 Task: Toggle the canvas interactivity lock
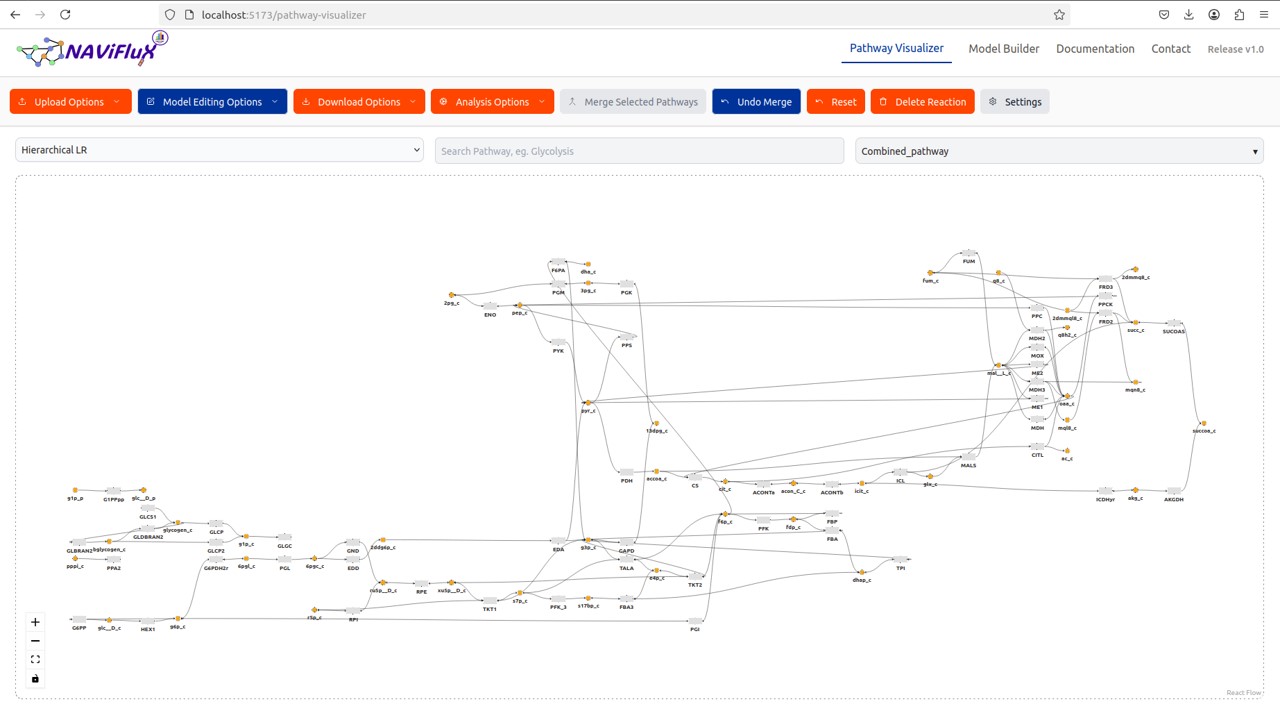point(35,679)
